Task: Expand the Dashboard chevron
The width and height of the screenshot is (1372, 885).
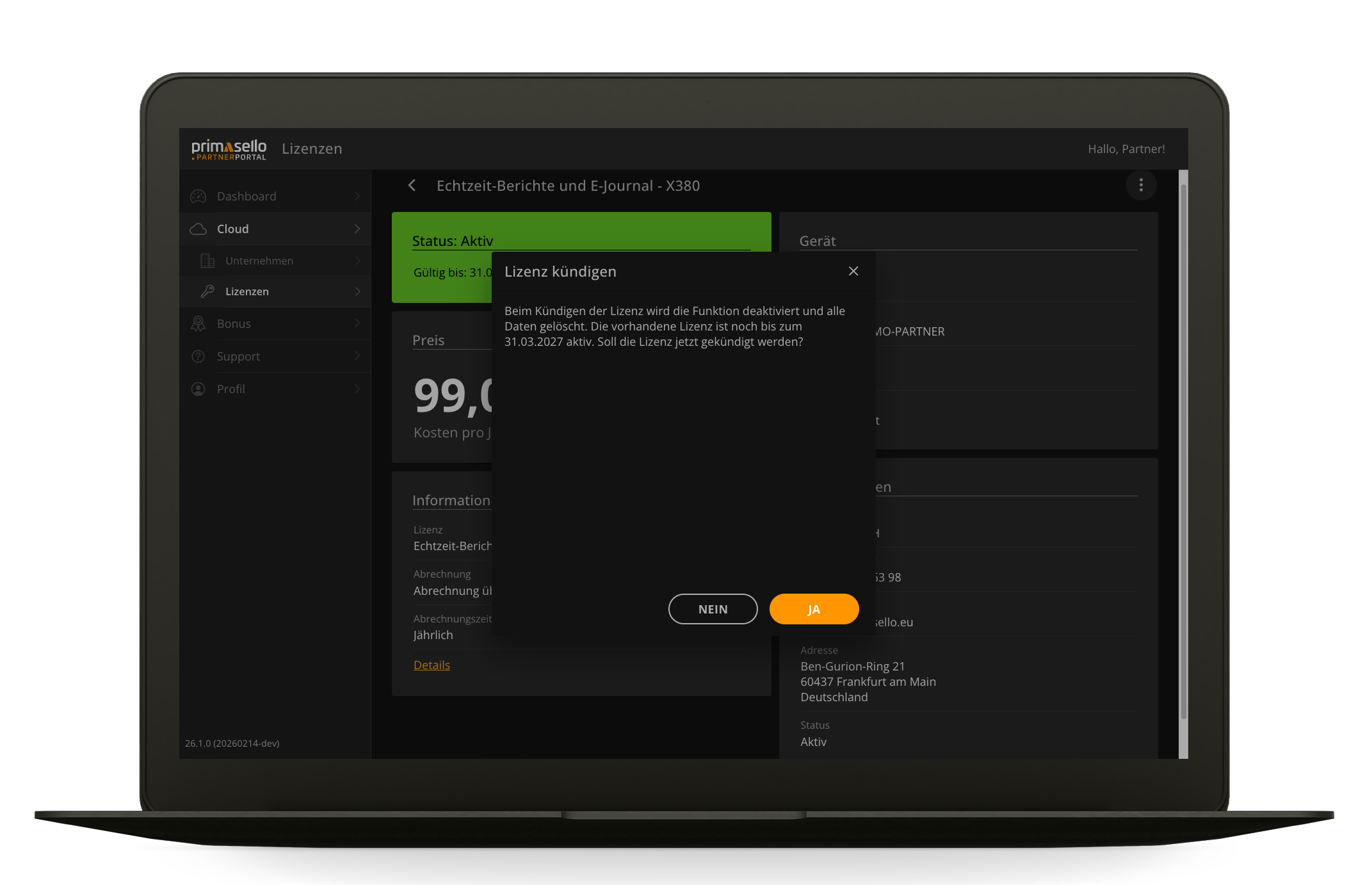Action: [x=357, y=197]
